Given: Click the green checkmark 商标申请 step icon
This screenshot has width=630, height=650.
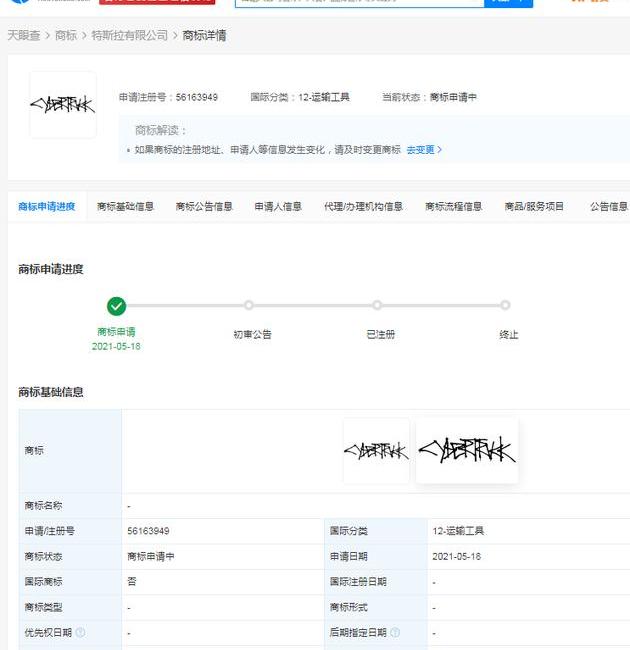Looking at the screenshot, I should click(116, 306).
